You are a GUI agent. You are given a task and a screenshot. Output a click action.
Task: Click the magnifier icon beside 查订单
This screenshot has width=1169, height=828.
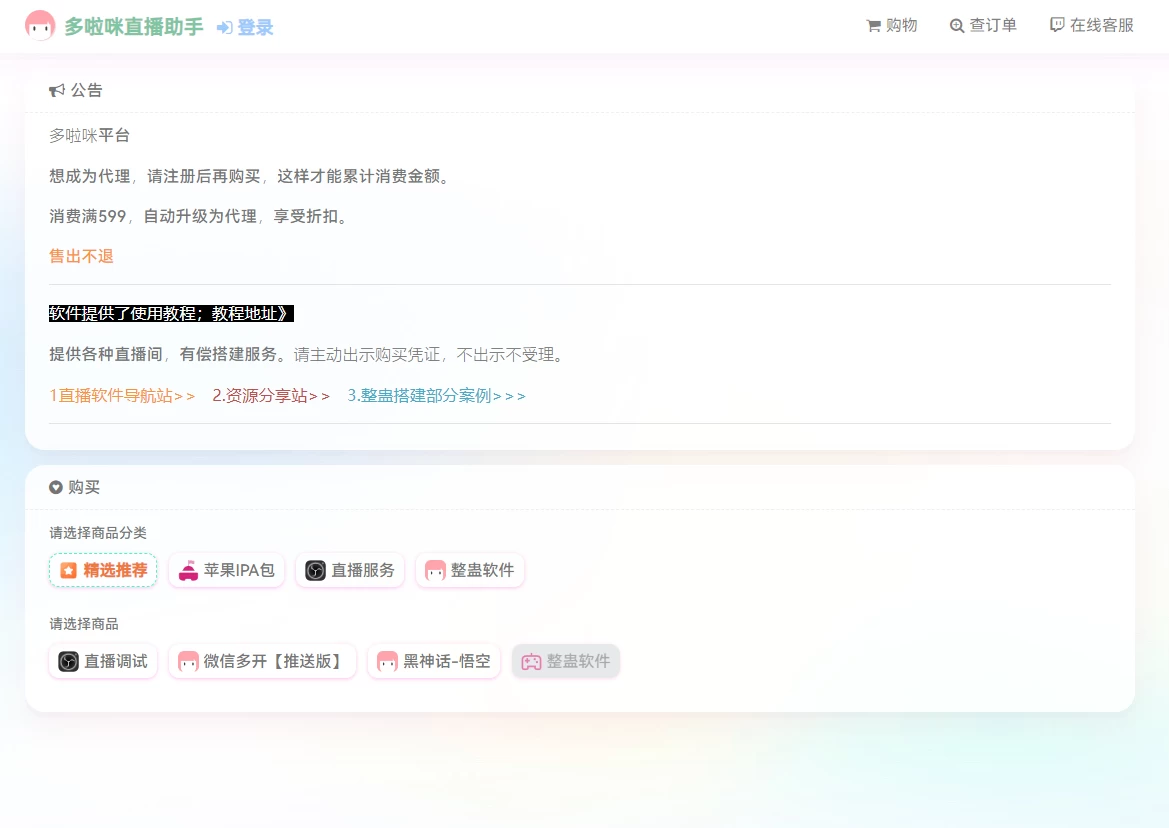tap(957, 26)
